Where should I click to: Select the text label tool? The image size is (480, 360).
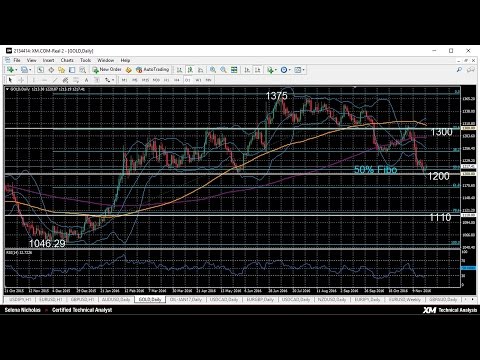[x=97, y=80]
